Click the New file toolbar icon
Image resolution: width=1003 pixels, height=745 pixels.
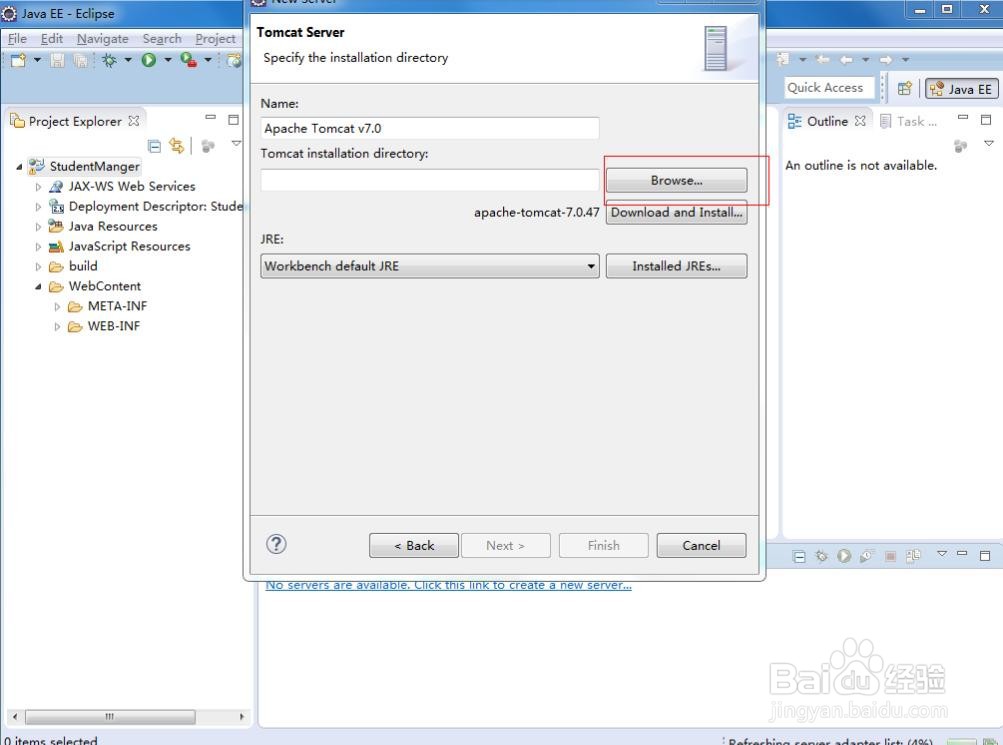[x=19, y=60]
